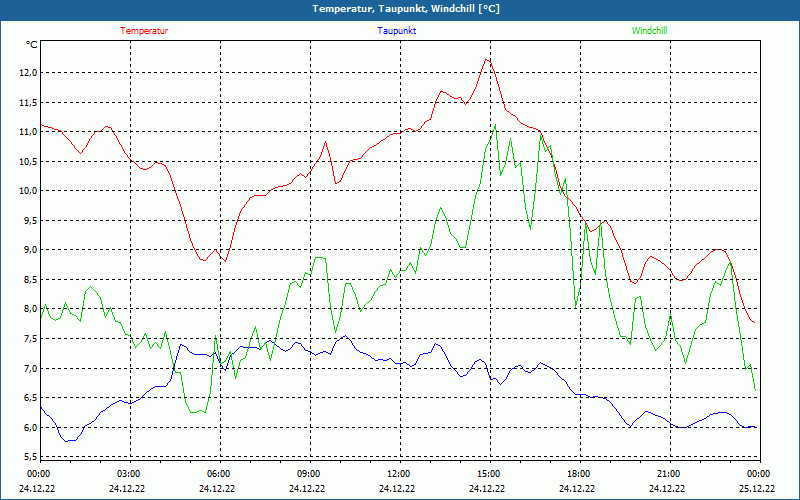This screenshot has width=800, height=500.
Task: Click the '7,0' y-axis value
Action: [31, 368]
